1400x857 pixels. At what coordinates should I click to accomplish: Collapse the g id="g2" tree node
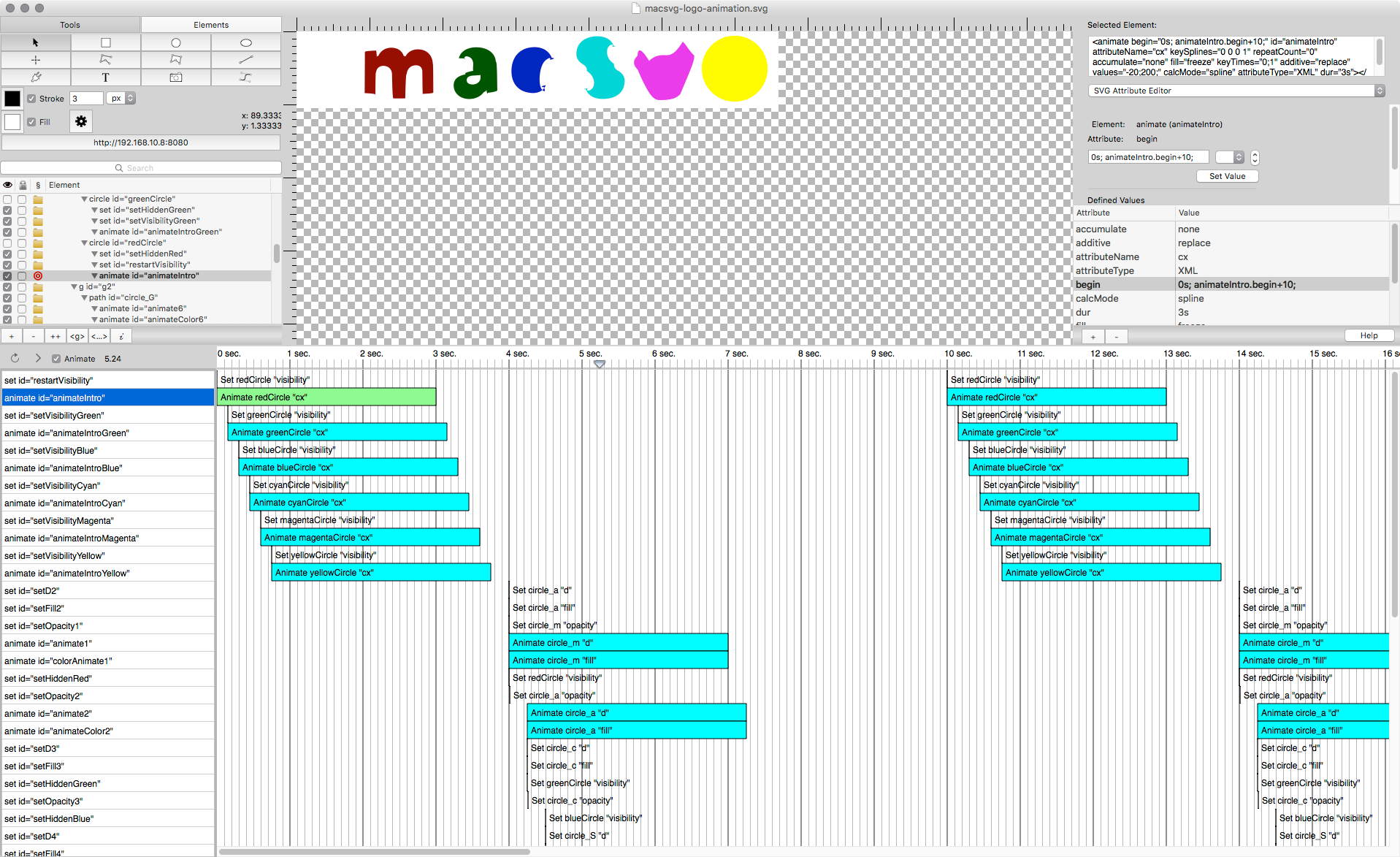[74, 287]
